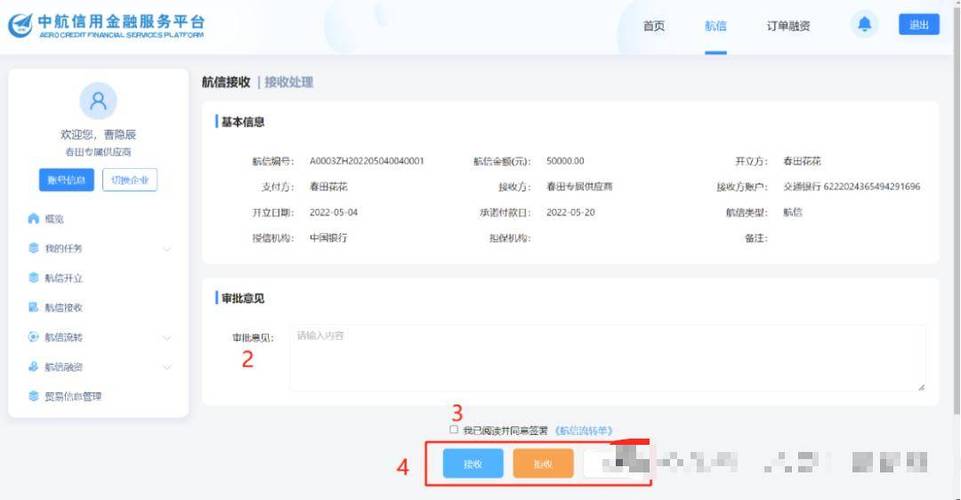Click the 担保机构 field label

pyautogui.click(x=510, y=238)
